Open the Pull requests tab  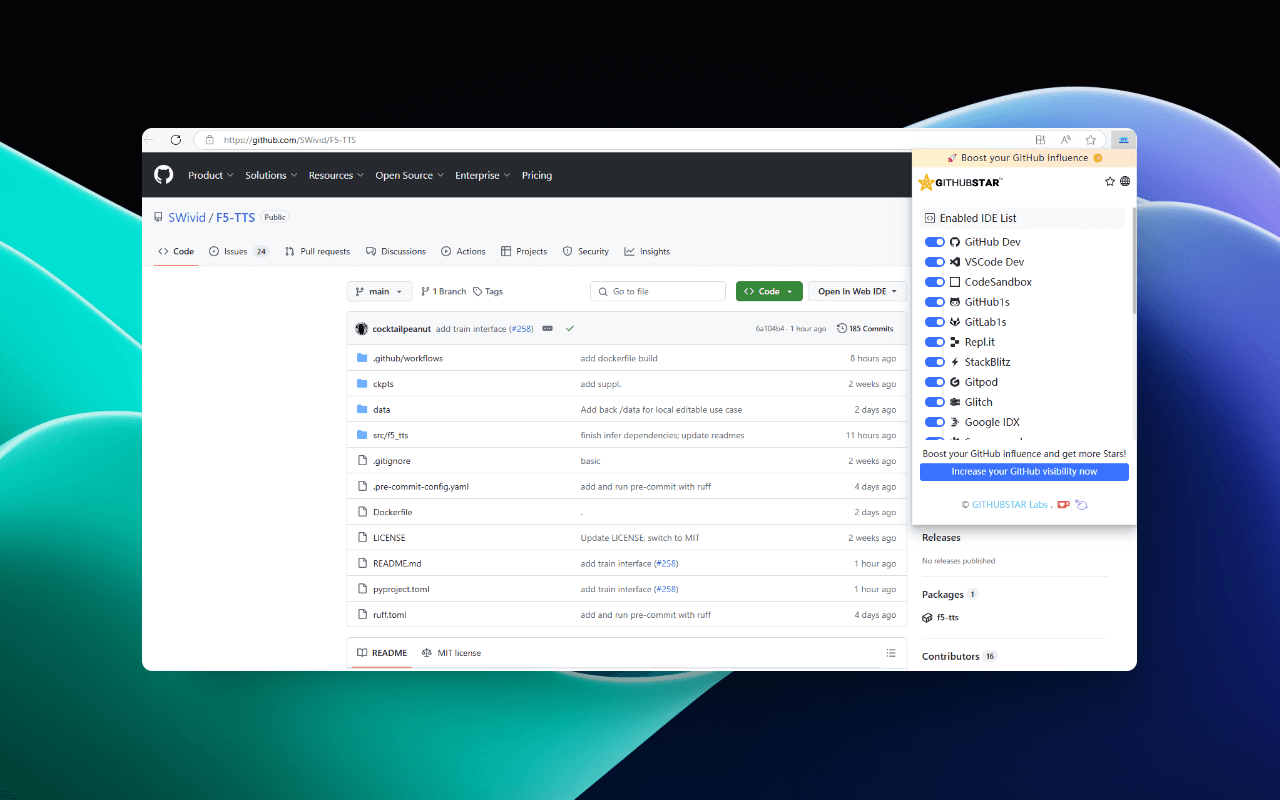317,251
